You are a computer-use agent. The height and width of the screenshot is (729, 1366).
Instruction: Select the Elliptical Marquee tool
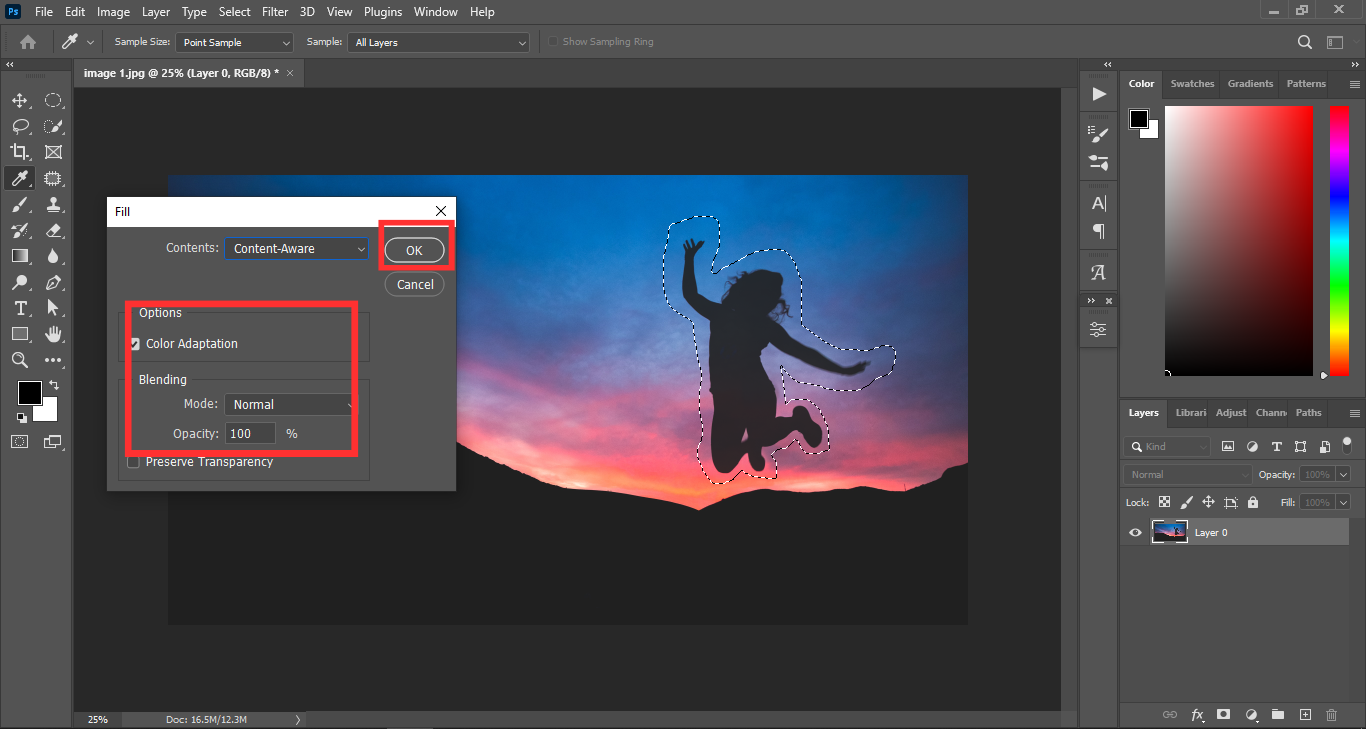click(53, 100)
